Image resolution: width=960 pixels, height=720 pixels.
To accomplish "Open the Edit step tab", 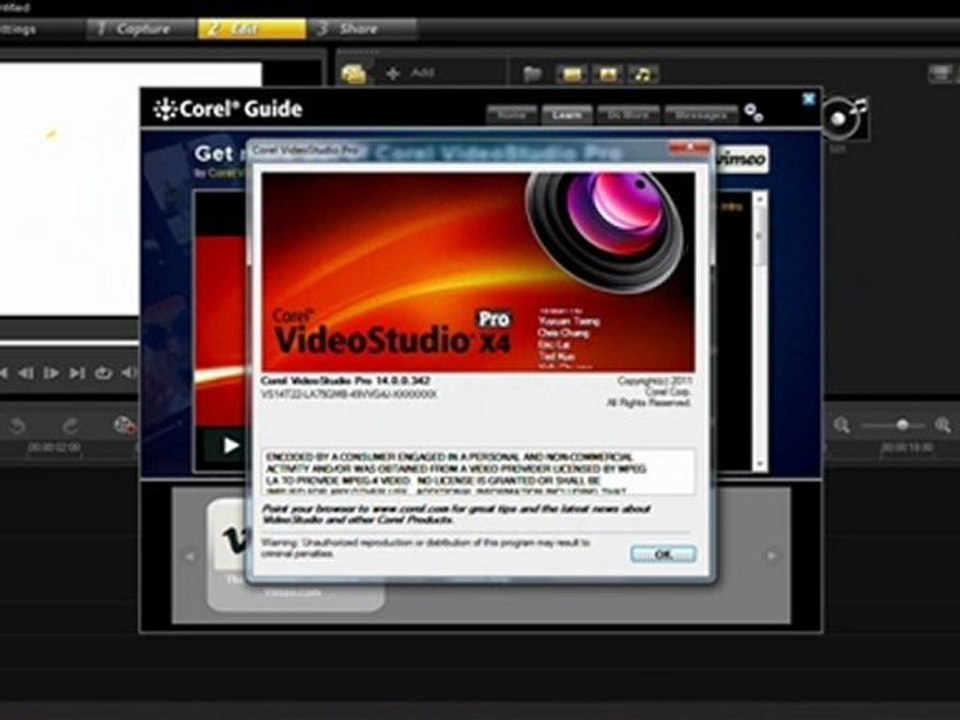I will pos(251,29).
